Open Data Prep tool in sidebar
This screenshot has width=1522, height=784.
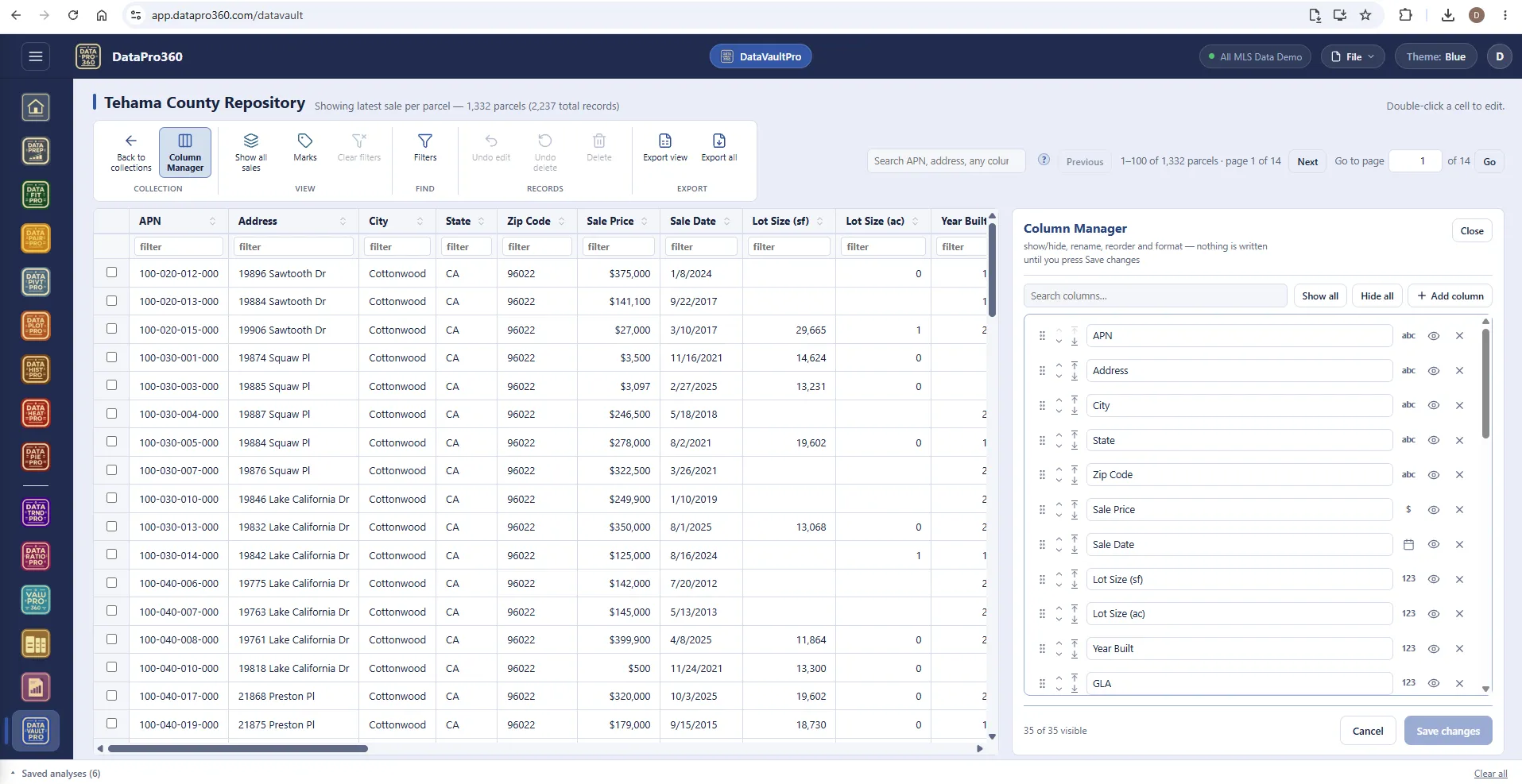36,151
